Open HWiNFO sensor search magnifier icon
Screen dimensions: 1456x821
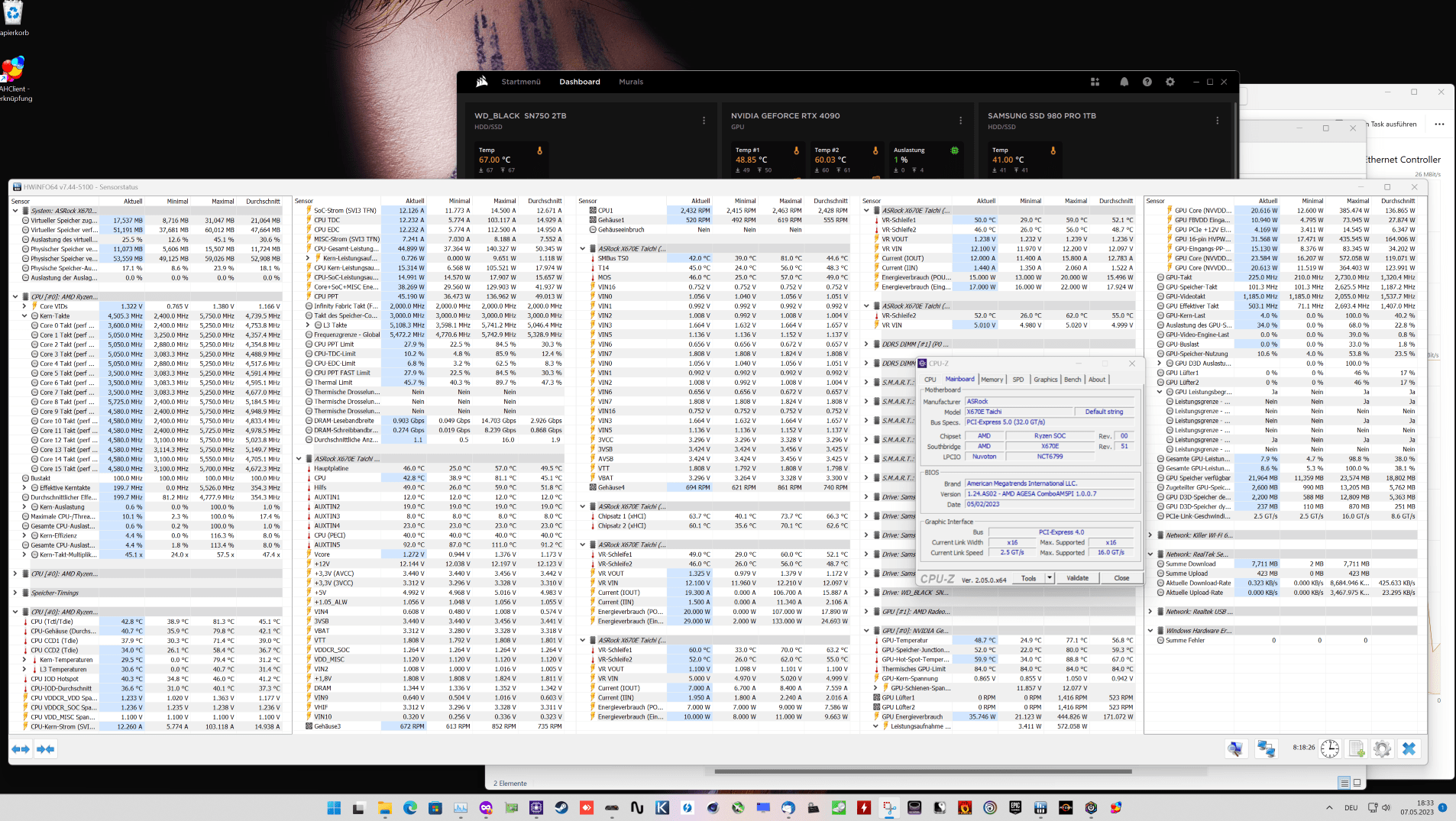point(1235,749)
